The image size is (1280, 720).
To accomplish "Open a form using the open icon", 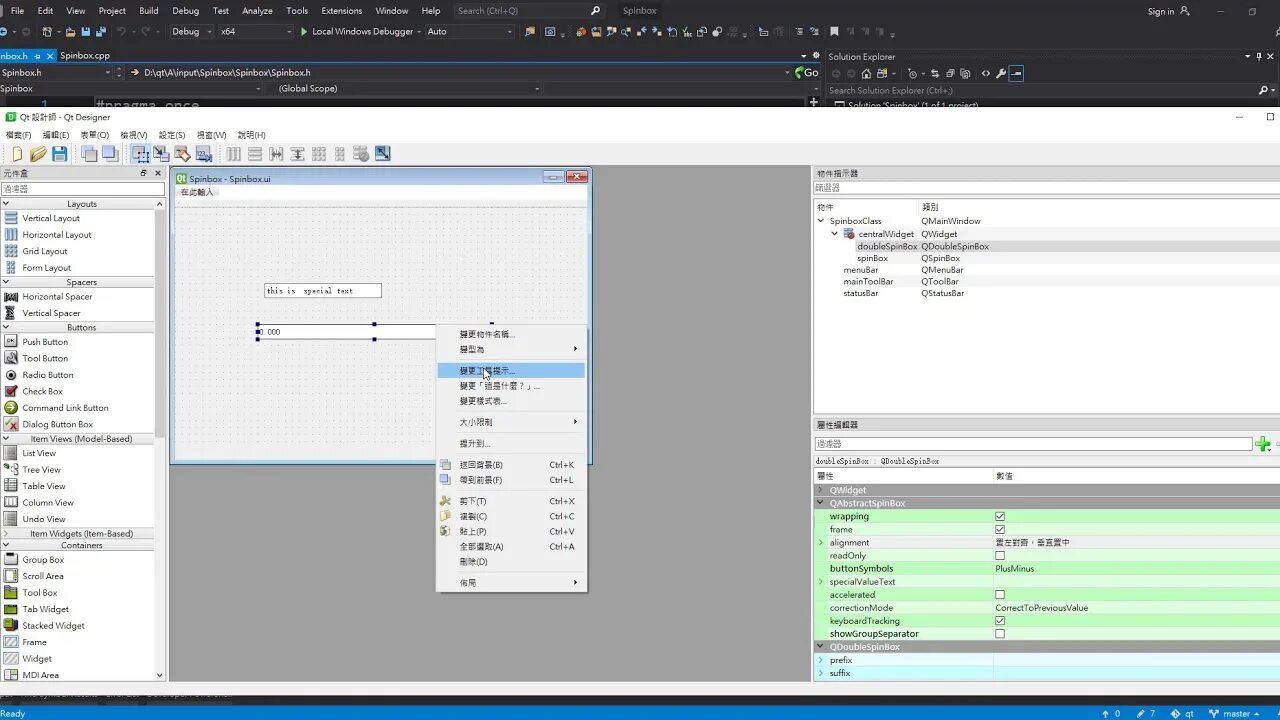I will point(38,153).
